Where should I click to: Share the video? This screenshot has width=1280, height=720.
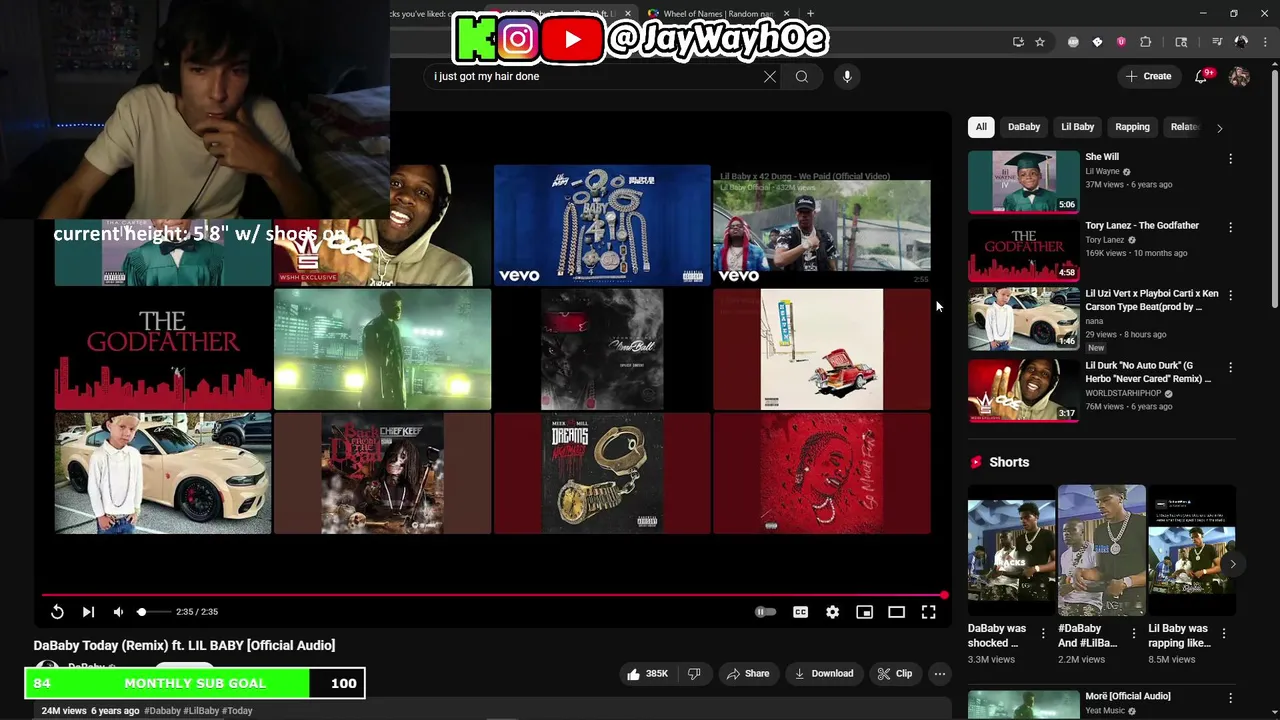pyautogui.click(x=748, y=674)
